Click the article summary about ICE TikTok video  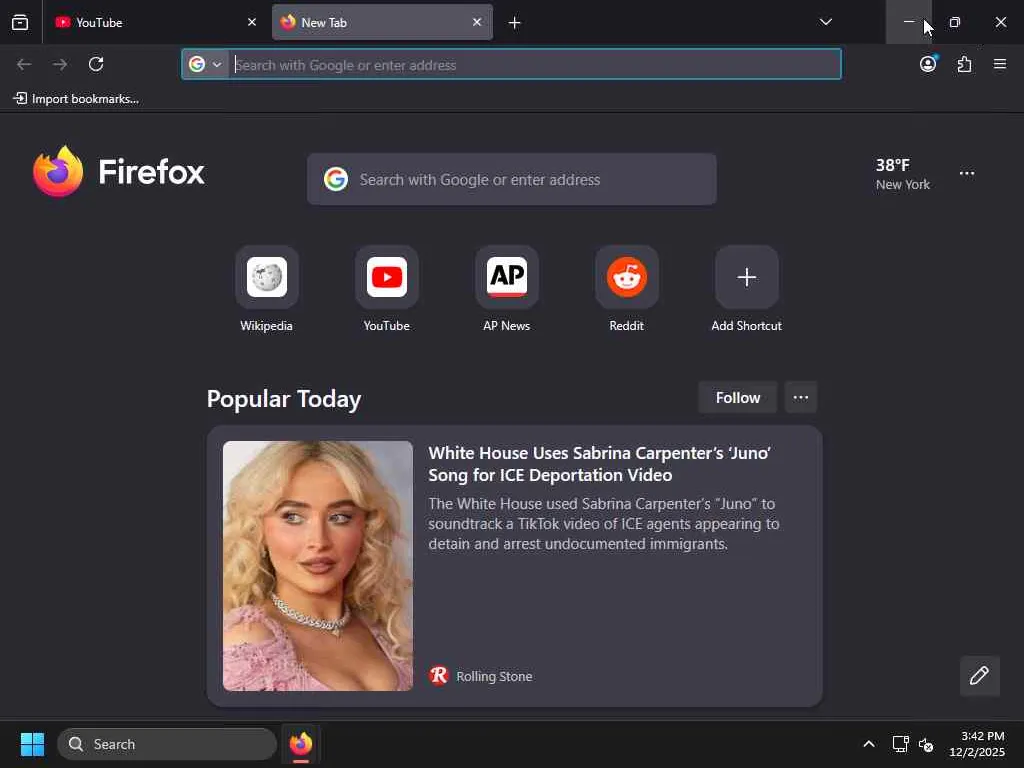604,524
